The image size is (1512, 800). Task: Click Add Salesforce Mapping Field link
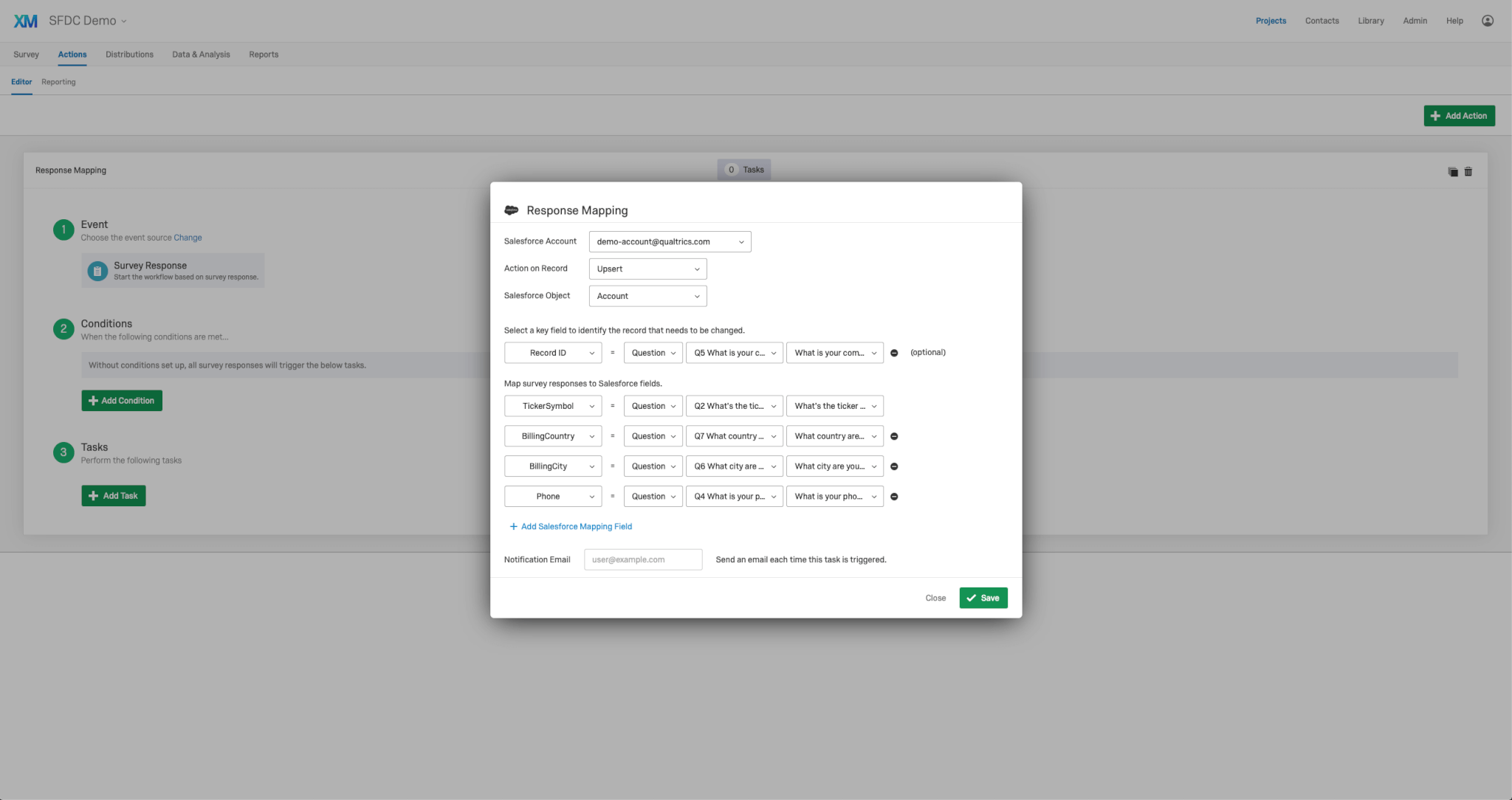click(x=571, y=527)
